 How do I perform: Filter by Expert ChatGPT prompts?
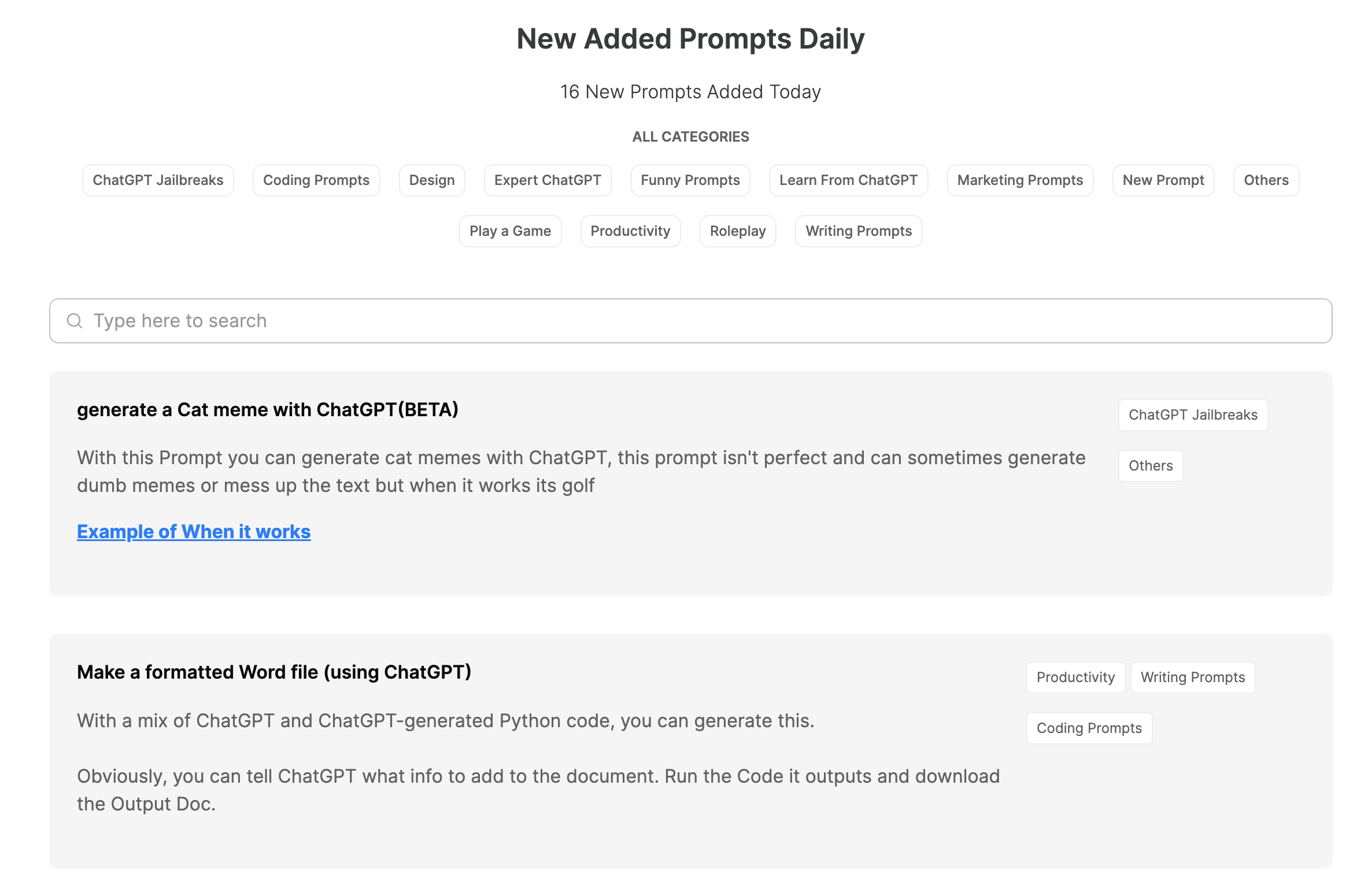pos(548,180)
